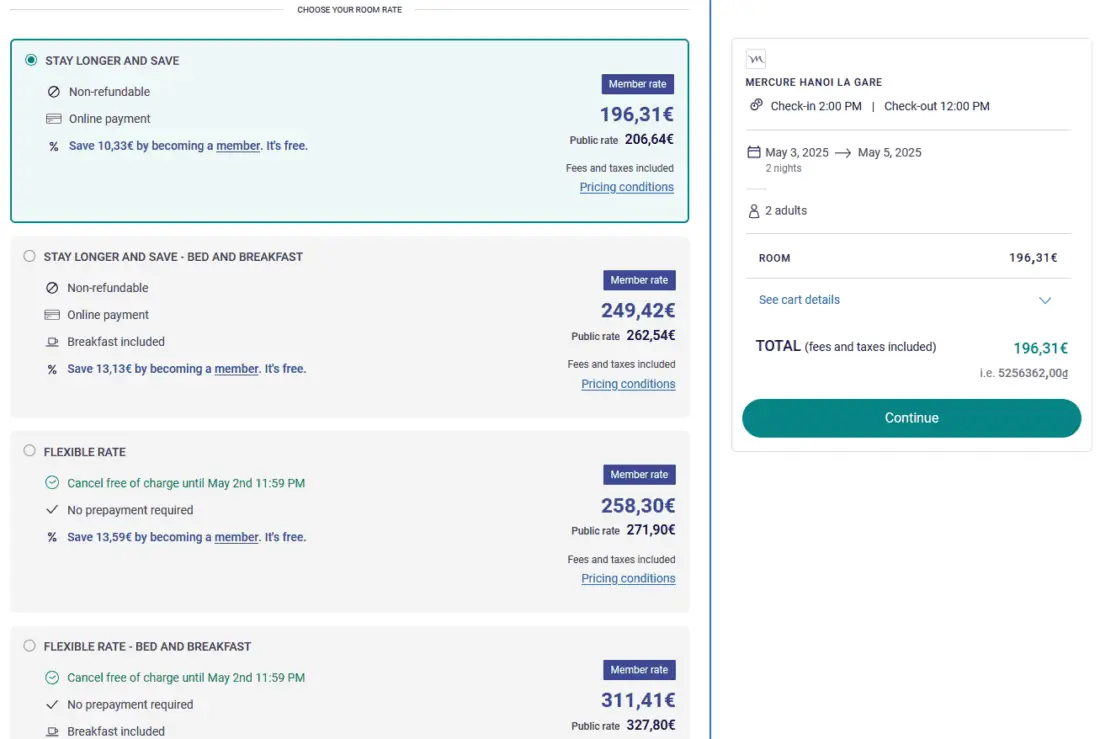Screen dimensions: 1100x739
Task: Select the Stay Longer and Save rate
Action: click(31, 60)
